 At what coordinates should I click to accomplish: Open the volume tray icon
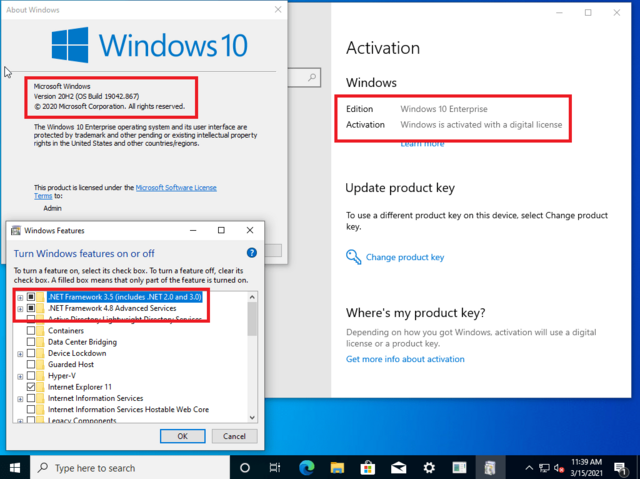(559, 468)
